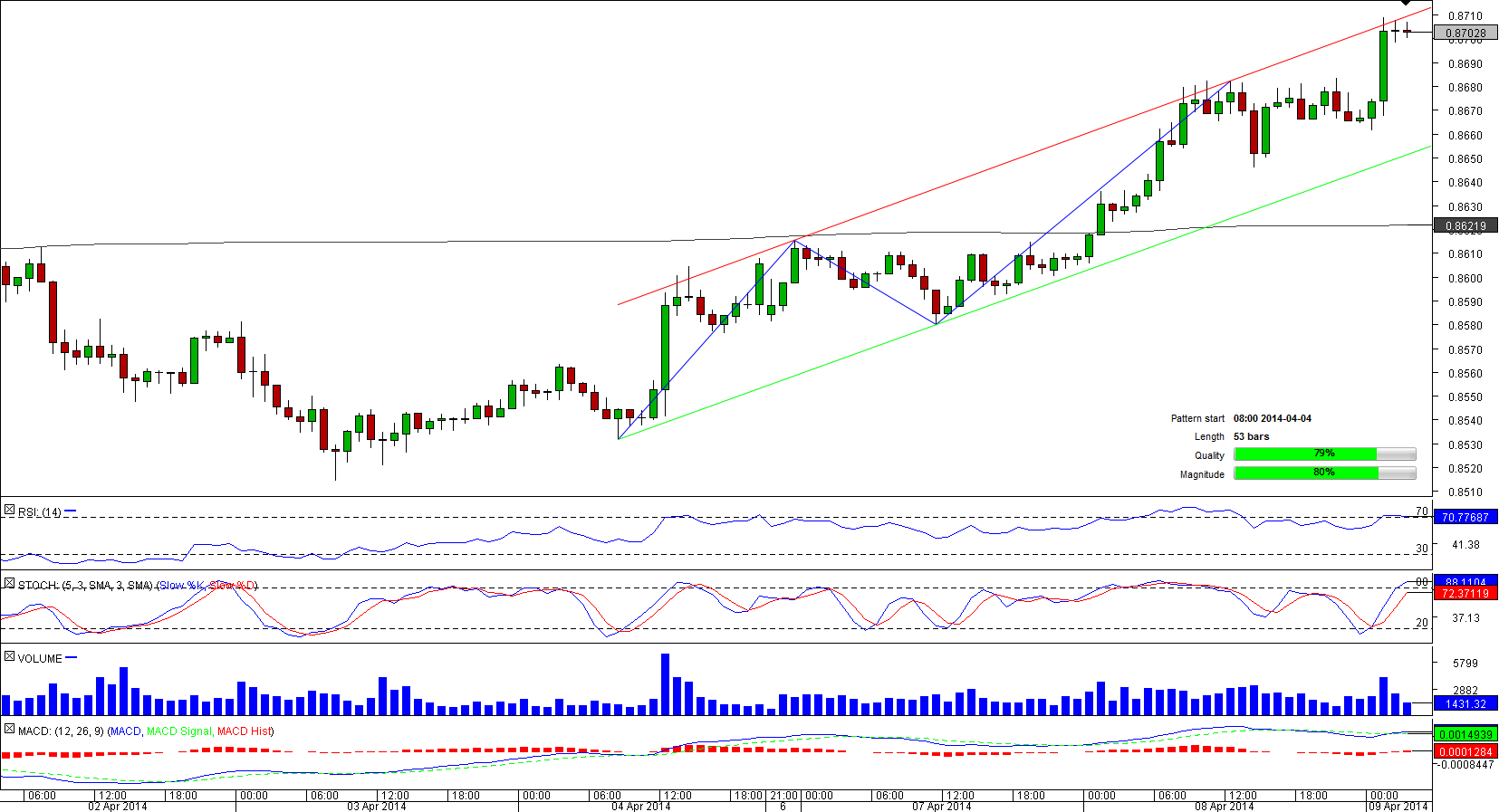Click the 08 Apr 2014 date label
The width and height of the screenshot is (1499, 812).
coord(1224,806)
